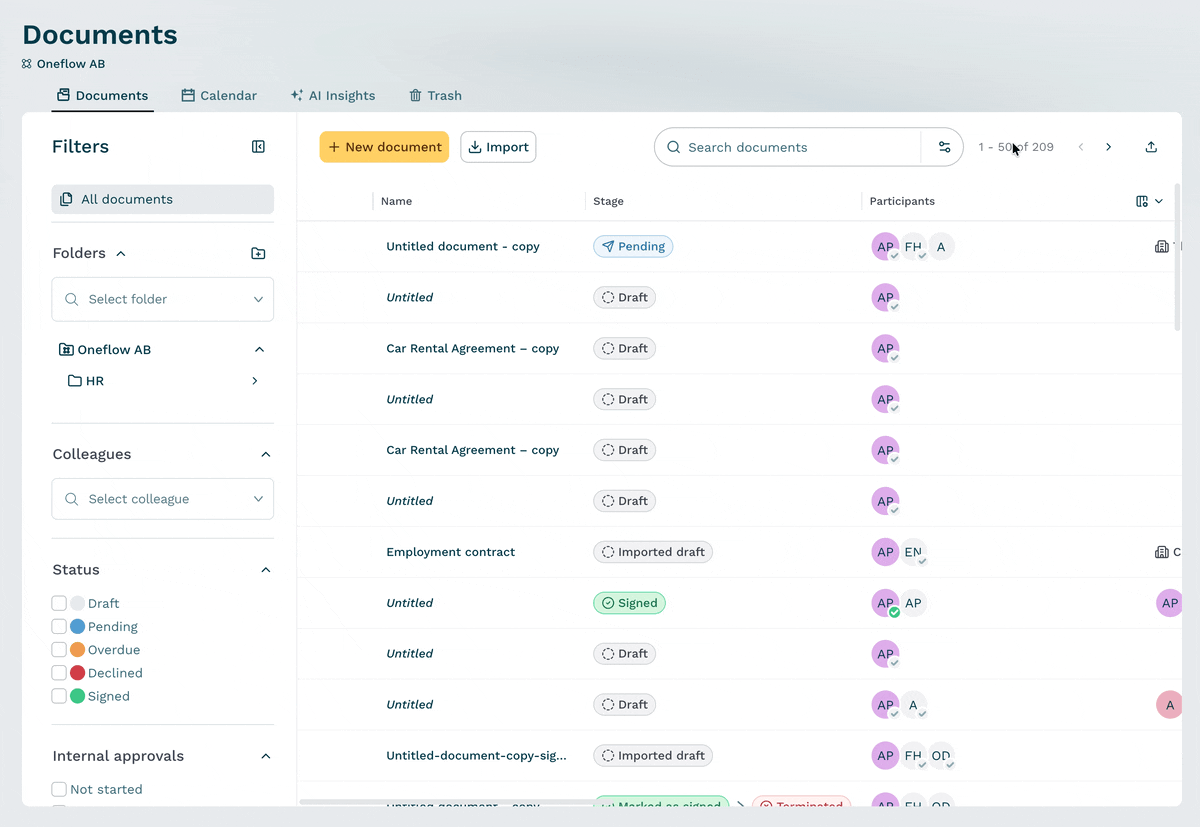
Task: Click the add new folder icon
Action: click(258, 254)
